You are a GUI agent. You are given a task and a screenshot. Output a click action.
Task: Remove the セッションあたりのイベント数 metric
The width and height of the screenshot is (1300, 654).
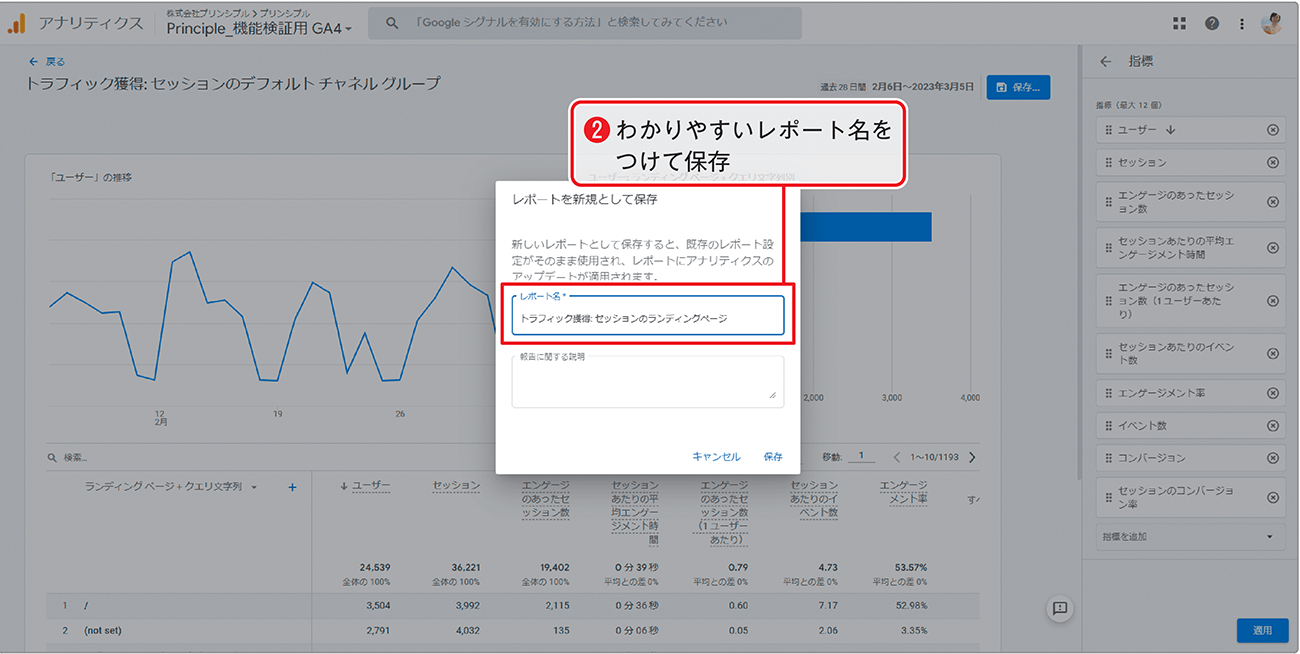coord(1272,353)
